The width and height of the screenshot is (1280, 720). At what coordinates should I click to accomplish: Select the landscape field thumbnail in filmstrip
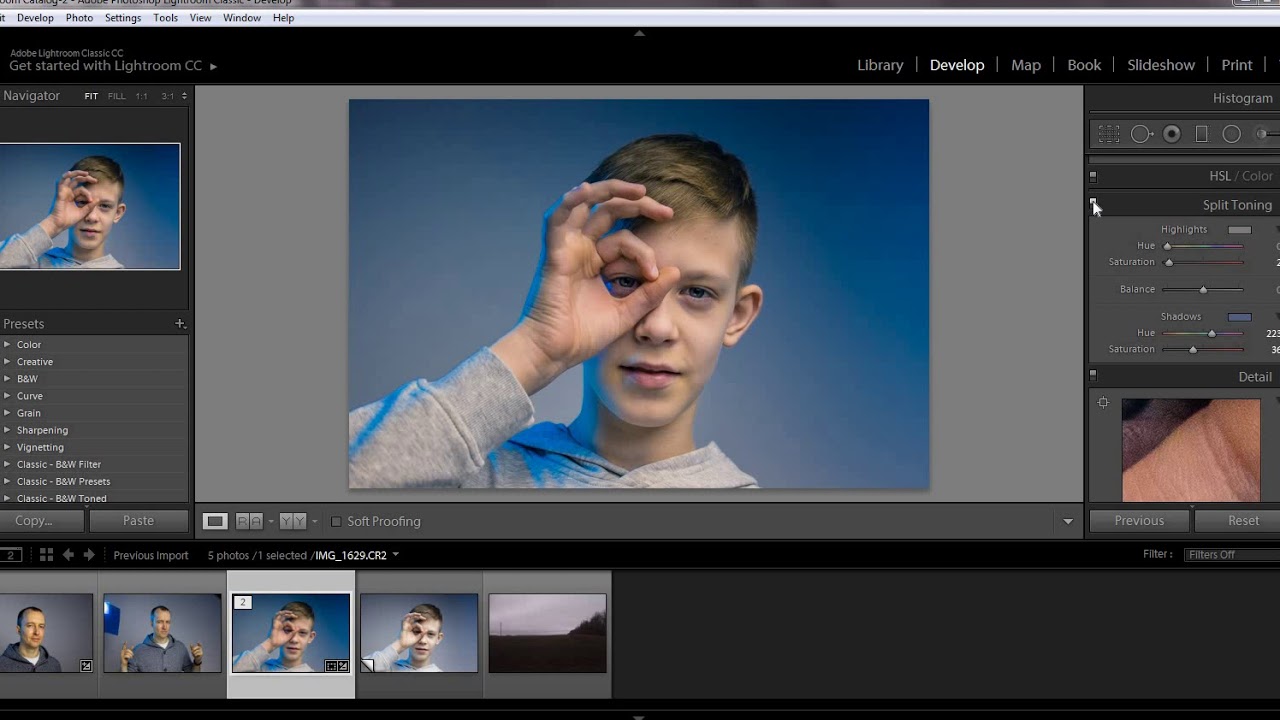pyautogui.click(x=547, y=633)
